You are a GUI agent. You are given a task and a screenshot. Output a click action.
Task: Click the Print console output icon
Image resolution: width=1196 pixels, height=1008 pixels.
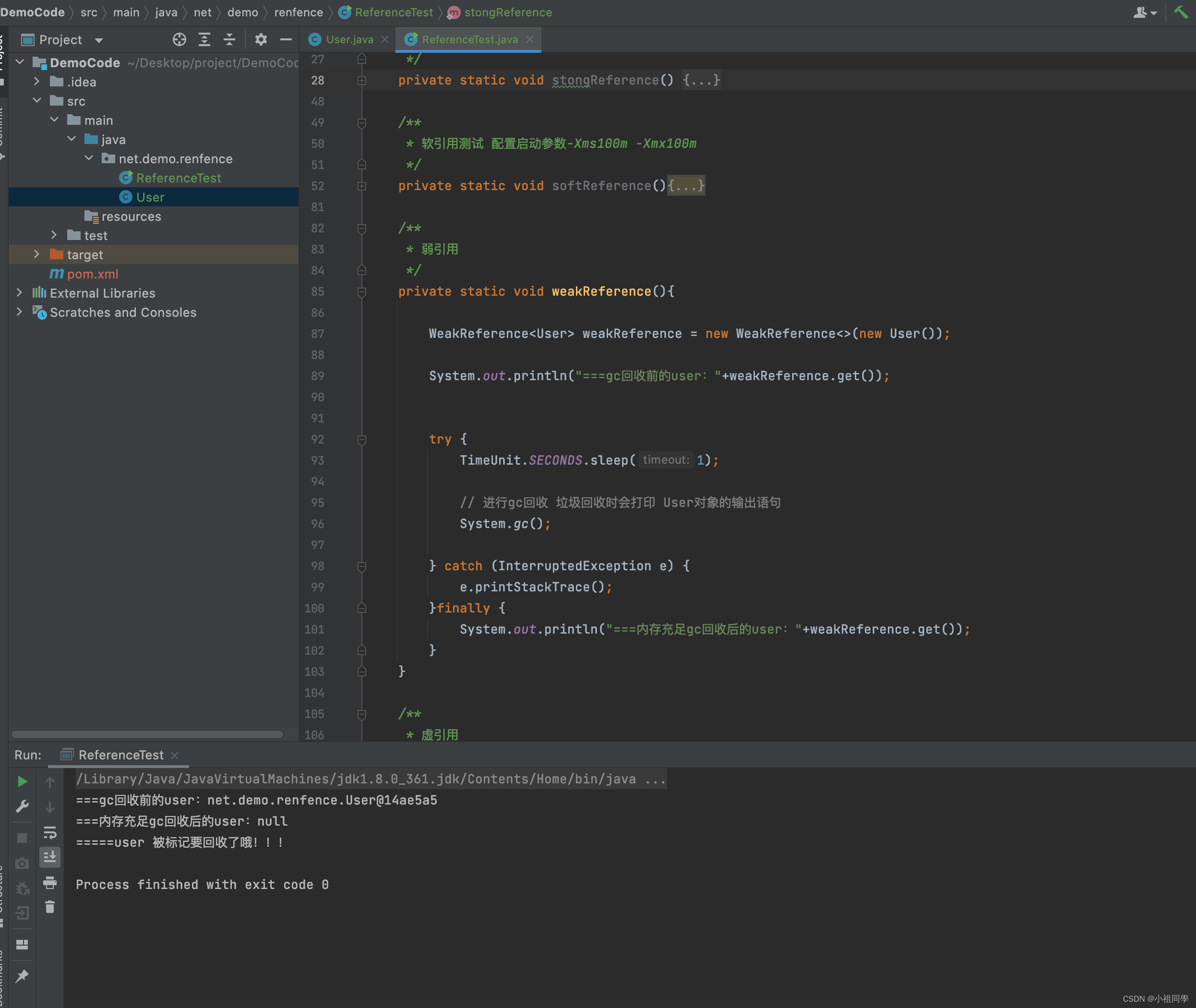tap(50, 882)
